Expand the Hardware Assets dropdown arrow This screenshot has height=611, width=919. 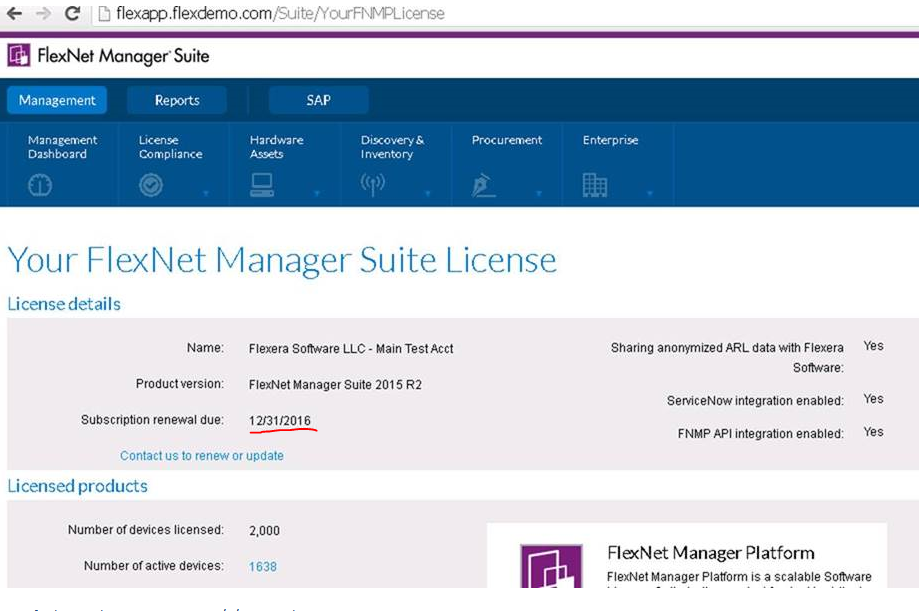coord(317,193)
